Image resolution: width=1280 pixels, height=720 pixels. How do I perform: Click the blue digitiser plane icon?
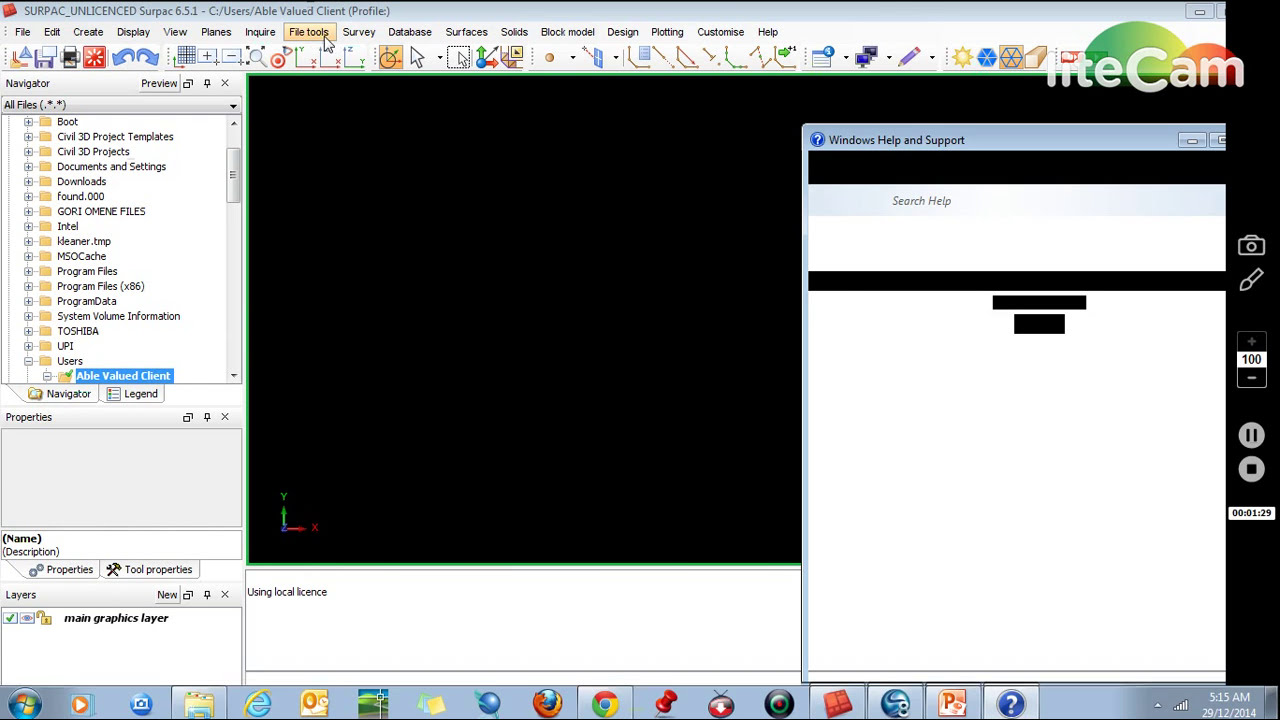[596, 57]
